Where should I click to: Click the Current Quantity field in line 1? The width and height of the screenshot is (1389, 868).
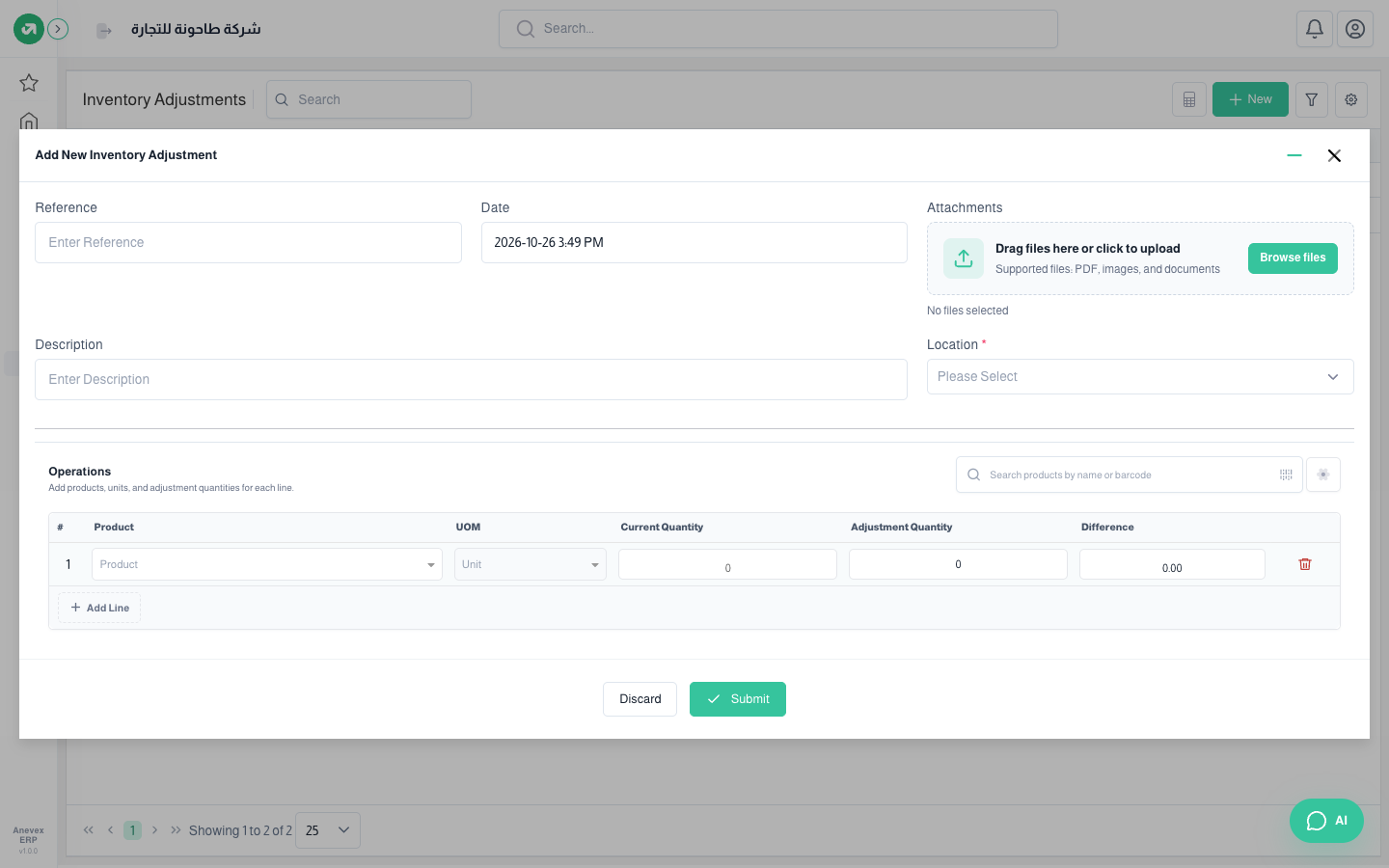(x=727, y=564)
